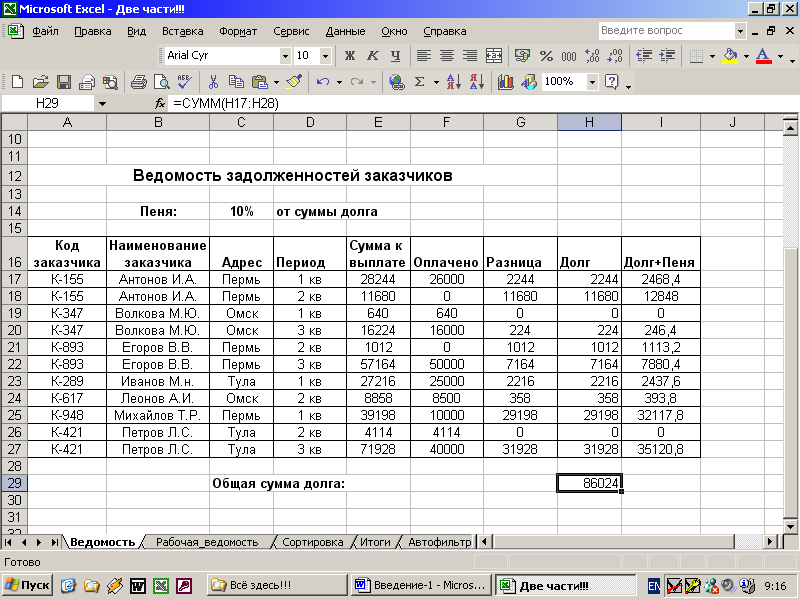Click the Пуск start button
This screenshot has width=800, height=600.
coord(28,585)
